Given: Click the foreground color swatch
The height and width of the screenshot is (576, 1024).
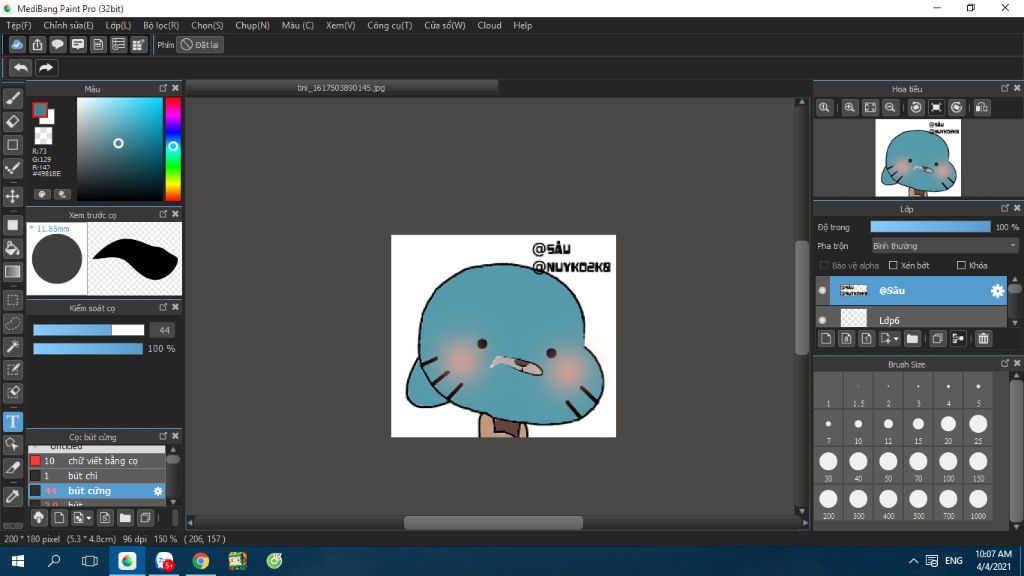Looking at the screenshot, I should (x=40, y=110).
